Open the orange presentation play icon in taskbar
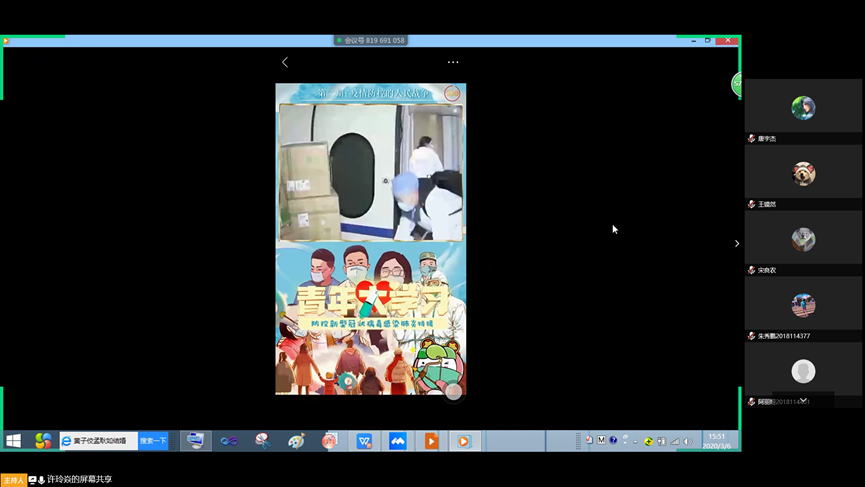The image size is (865, 487). [x=431, y=441]
